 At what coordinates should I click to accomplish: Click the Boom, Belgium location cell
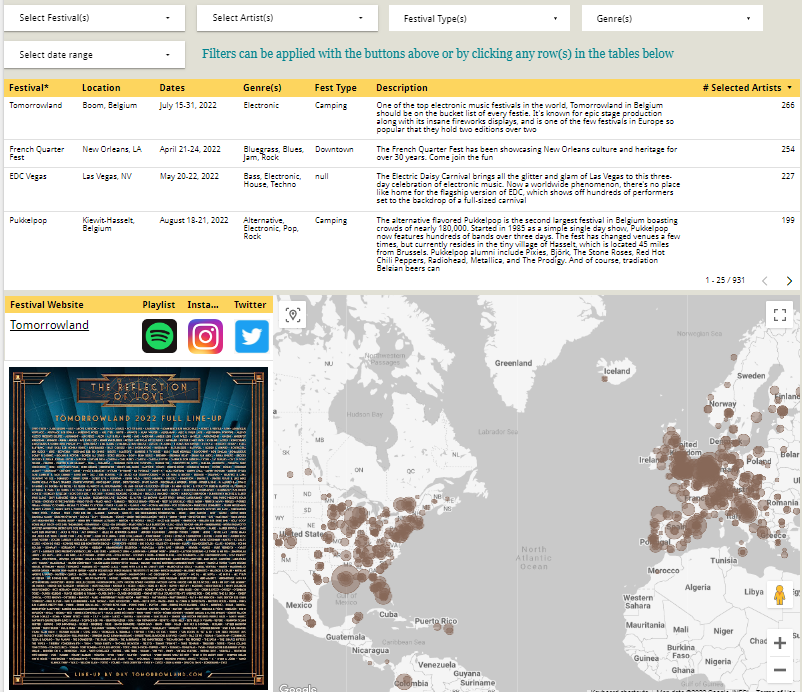109,105
